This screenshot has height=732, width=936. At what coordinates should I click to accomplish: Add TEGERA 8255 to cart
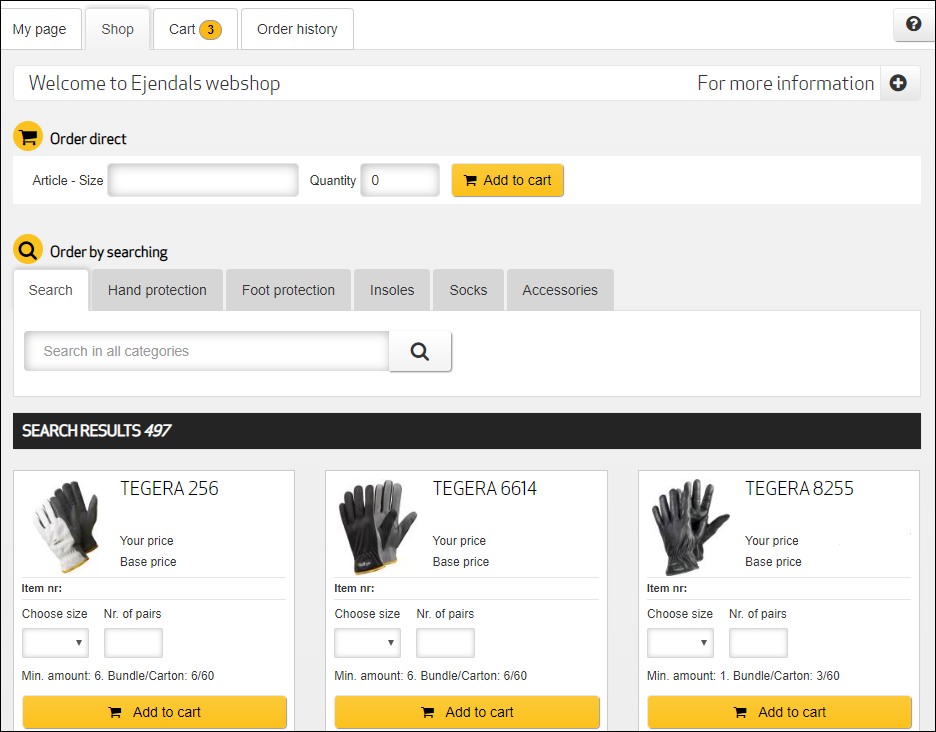(779, 712)
